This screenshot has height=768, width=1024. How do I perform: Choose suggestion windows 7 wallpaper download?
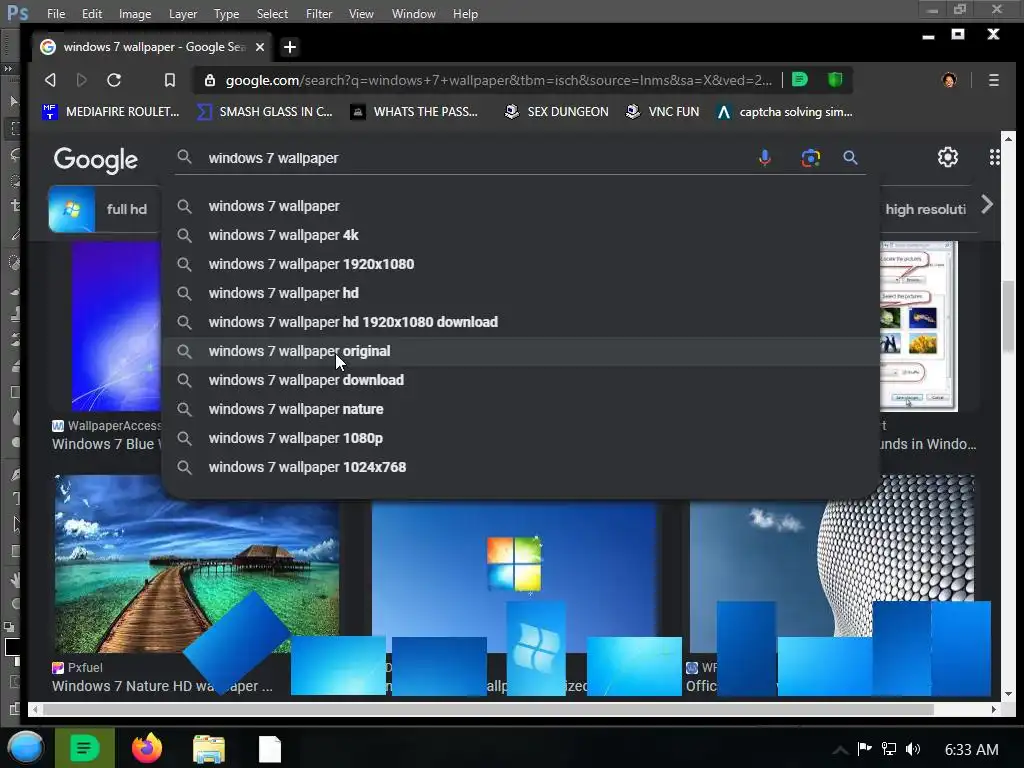(x=520, y=380)
